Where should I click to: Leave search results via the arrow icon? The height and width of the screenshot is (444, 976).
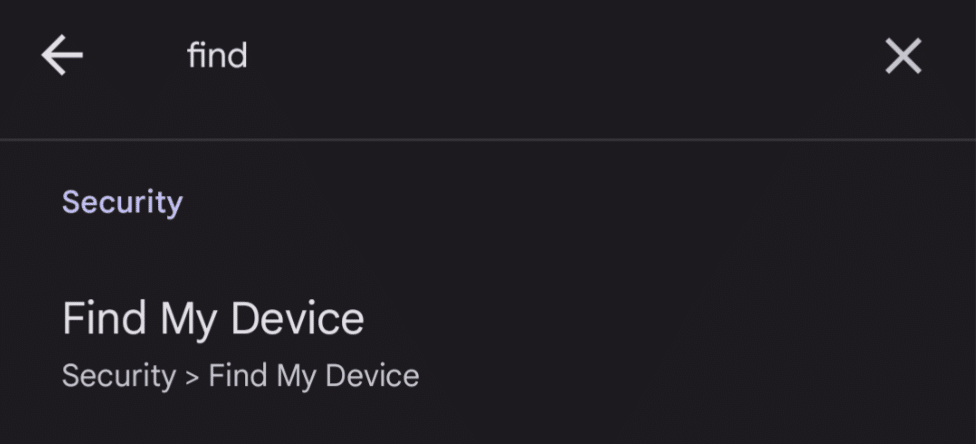click(x=62, y=55)
